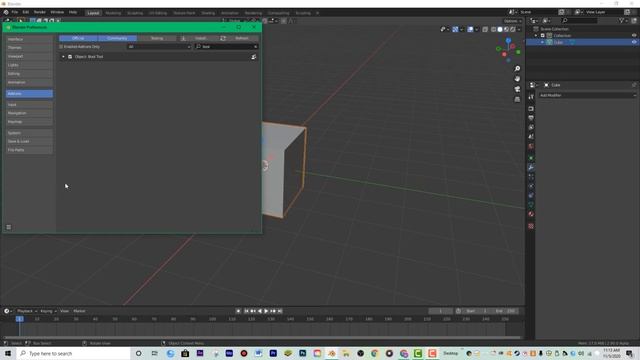640x360 pixels.
Task: Switch to the Sculpting workspace tab
Action: [135, 13]
